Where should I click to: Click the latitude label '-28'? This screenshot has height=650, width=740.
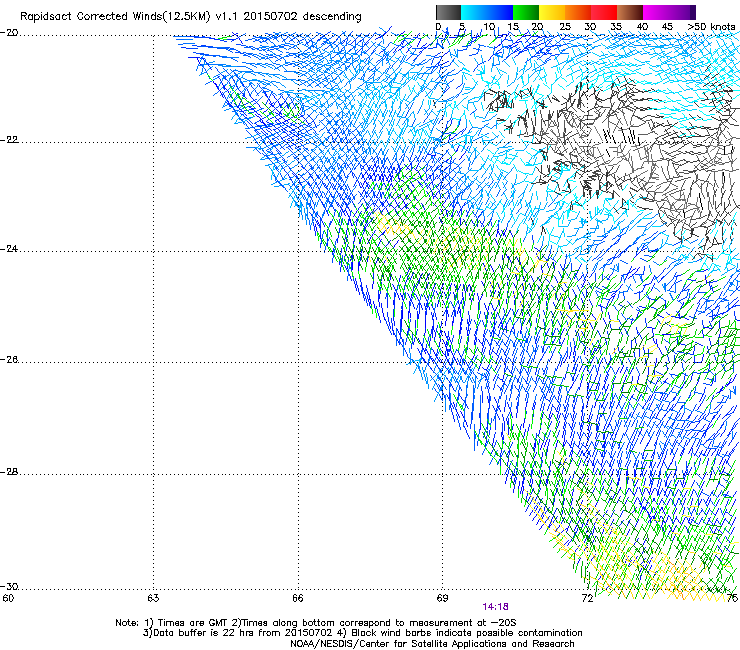(9, 472)
